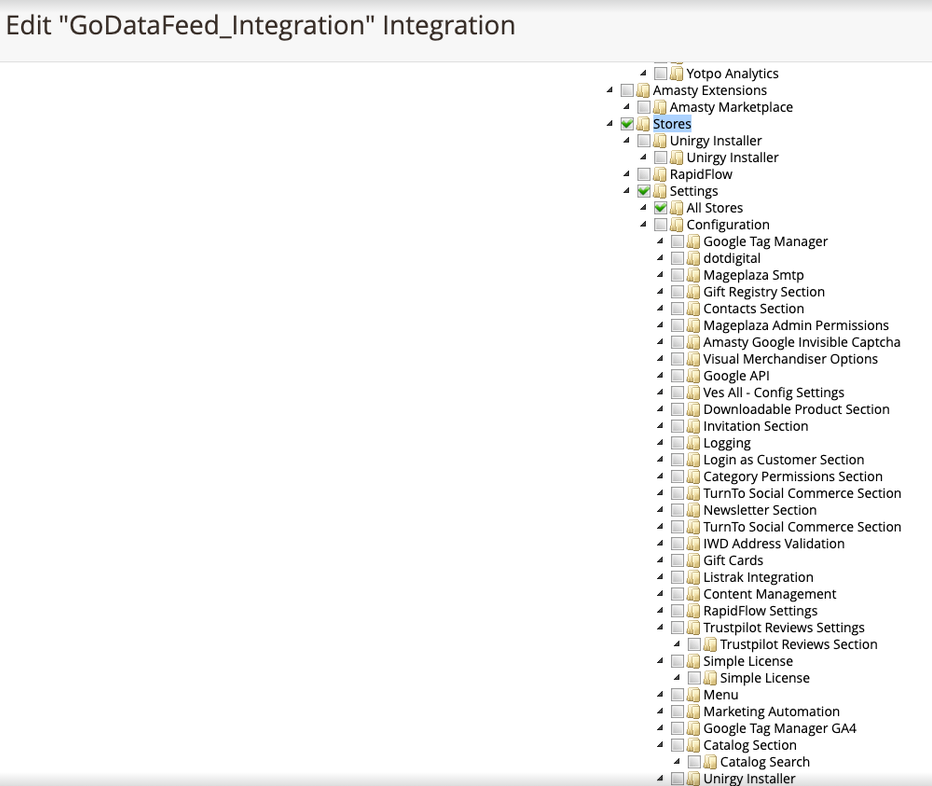Image resolution: width=932 pixels, height=786 pixels.
Task: Click the Content Management label
Action: pos(769,594)
